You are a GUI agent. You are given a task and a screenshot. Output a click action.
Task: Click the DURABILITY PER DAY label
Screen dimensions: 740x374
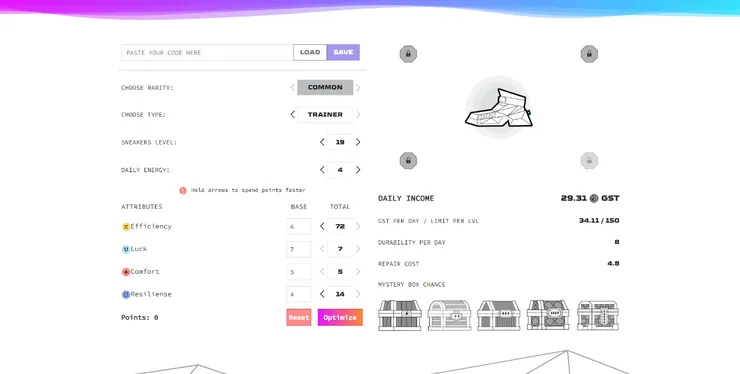click(x=412, y=242)
